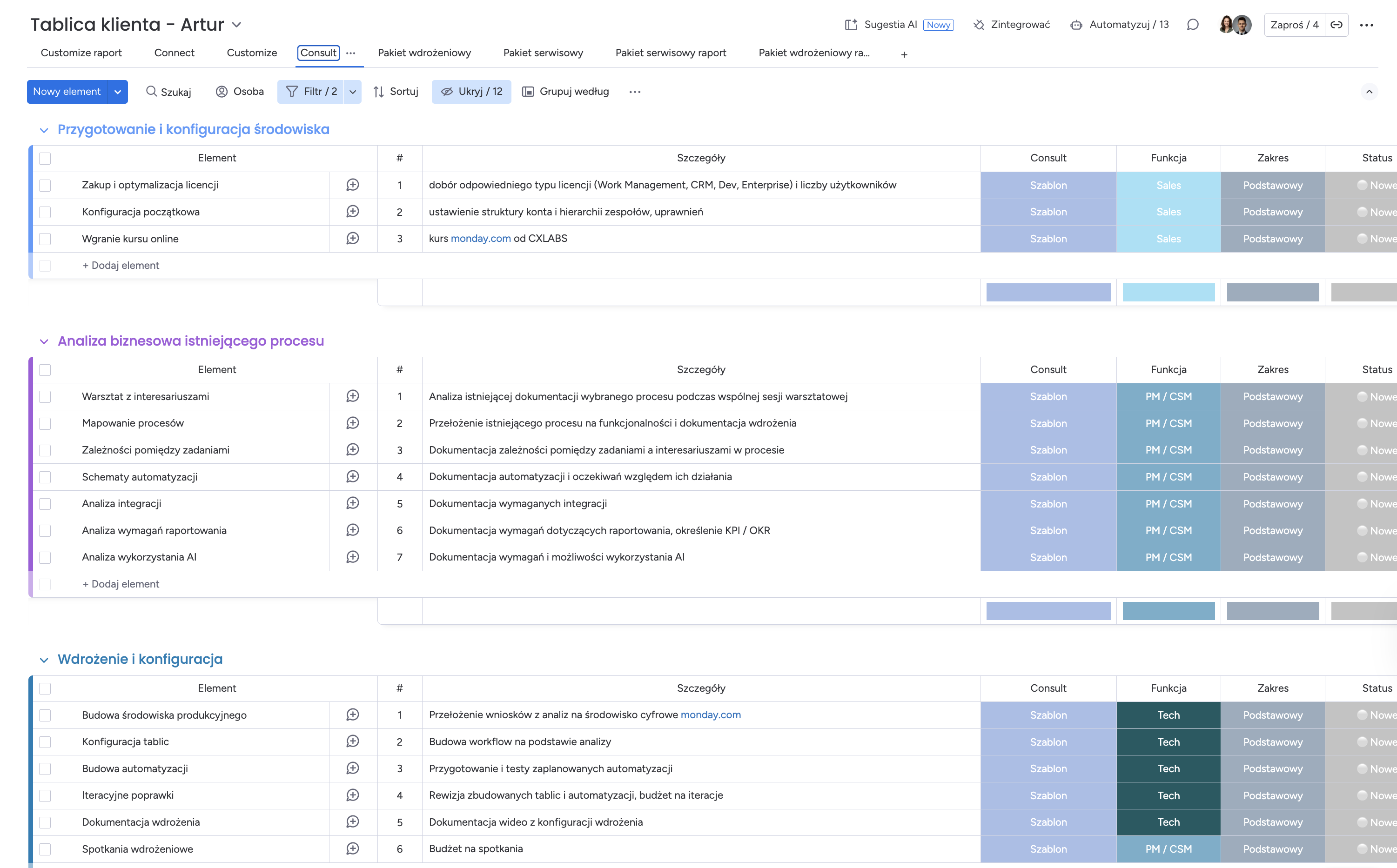
Task: Click Sortuj sort button
Action: tap(396, 92)
